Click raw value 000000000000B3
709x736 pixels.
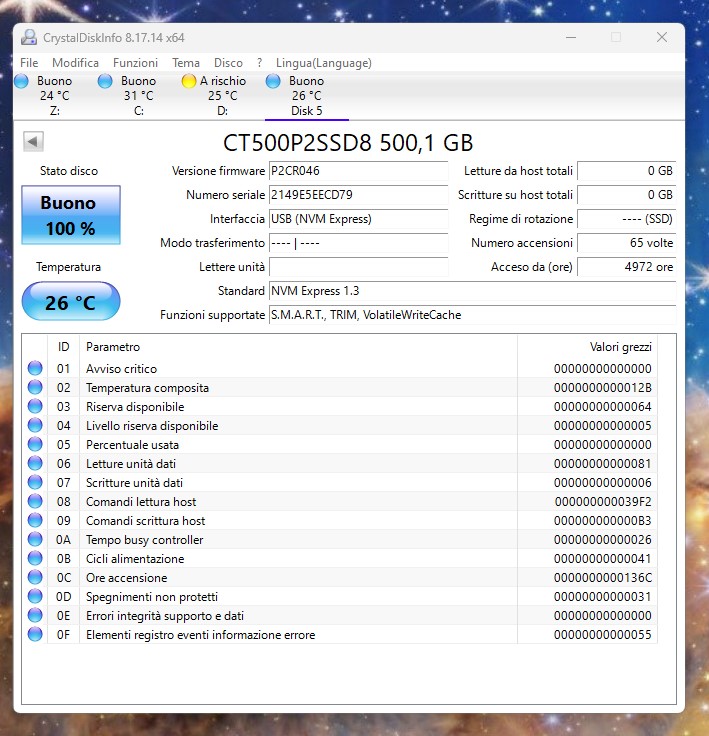pos(602,521)
